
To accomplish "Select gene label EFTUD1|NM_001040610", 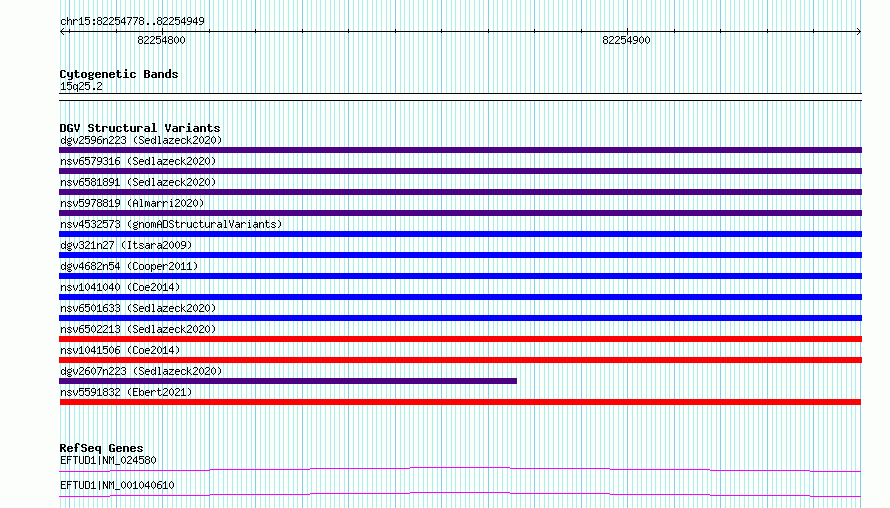I will 117,485.
